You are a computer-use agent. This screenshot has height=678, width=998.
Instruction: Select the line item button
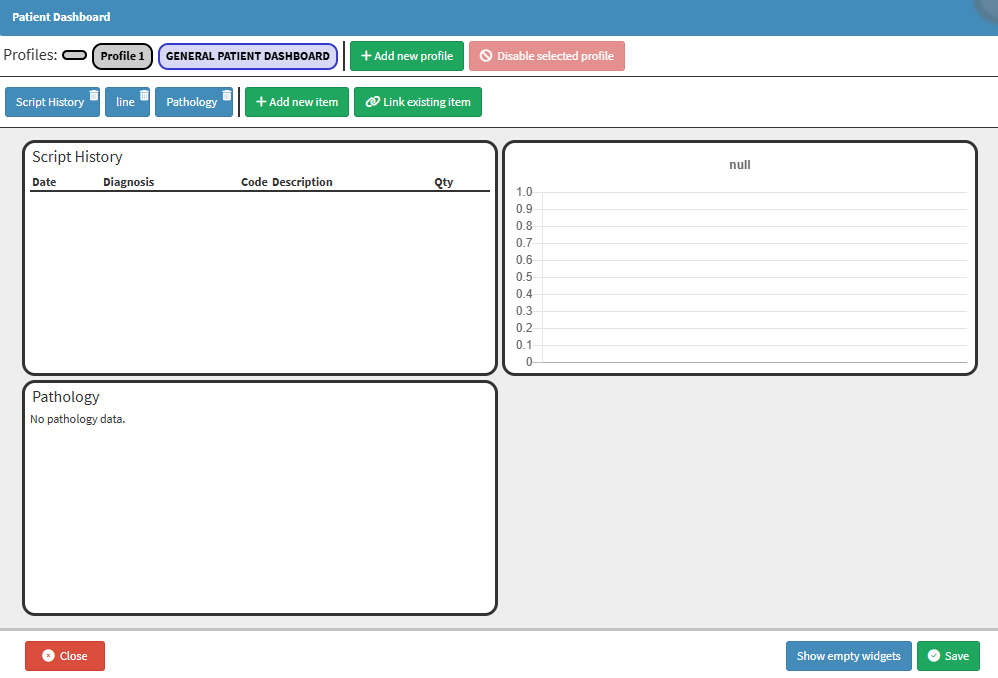click(125, 102)
